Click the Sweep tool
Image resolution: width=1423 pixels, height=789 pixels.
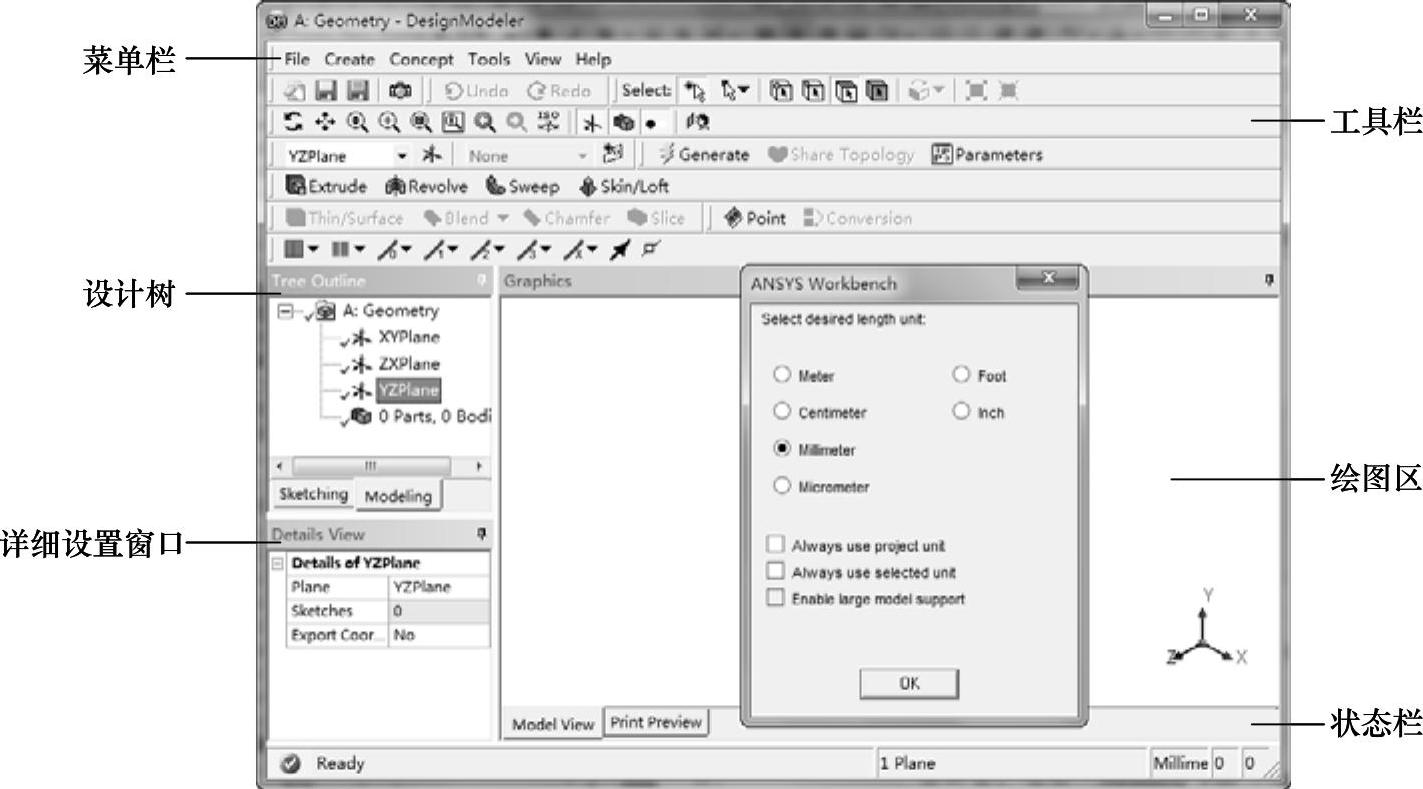pos(522,186)
